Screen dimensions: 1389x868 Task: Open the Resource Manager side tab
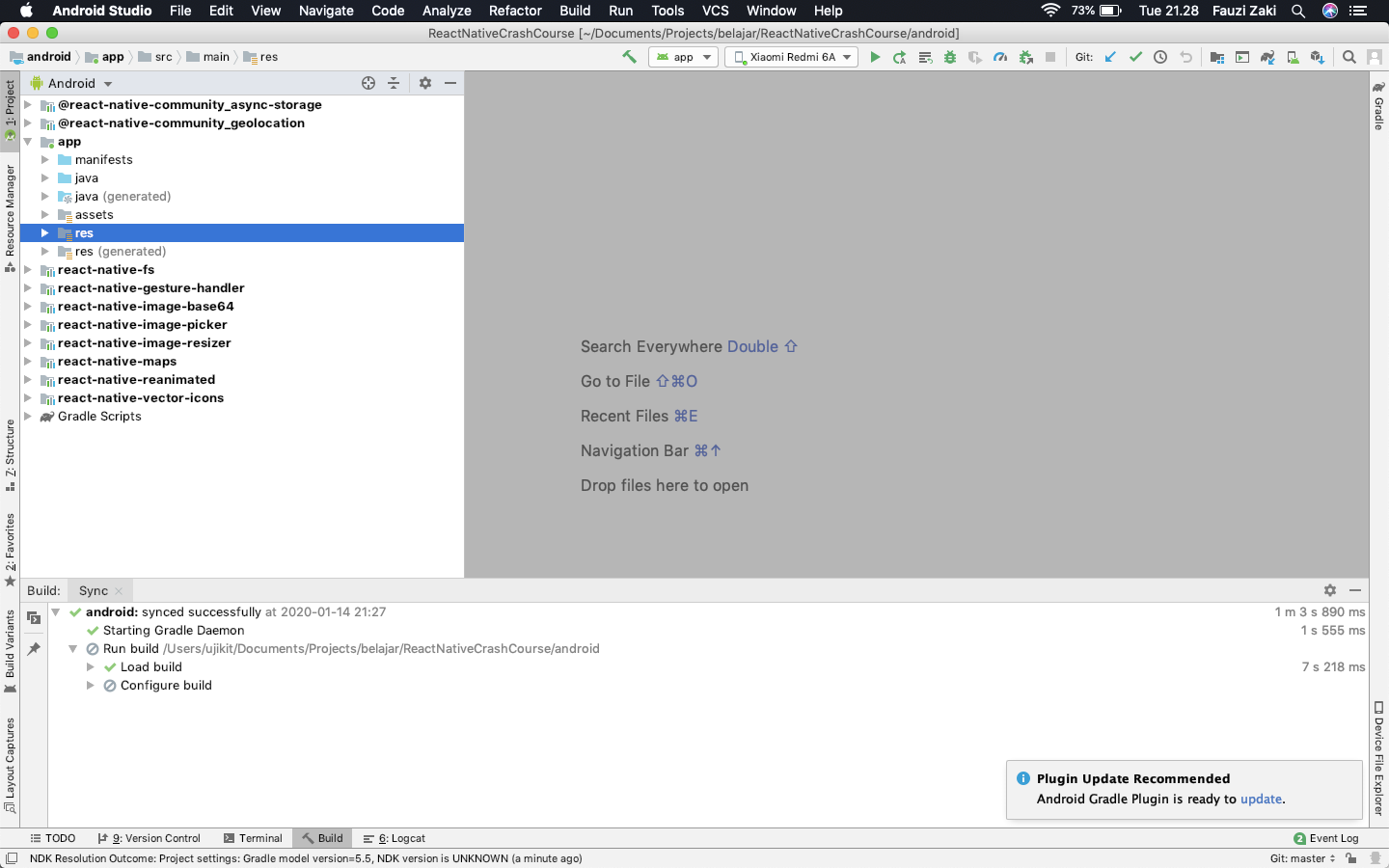pos(10,218)
